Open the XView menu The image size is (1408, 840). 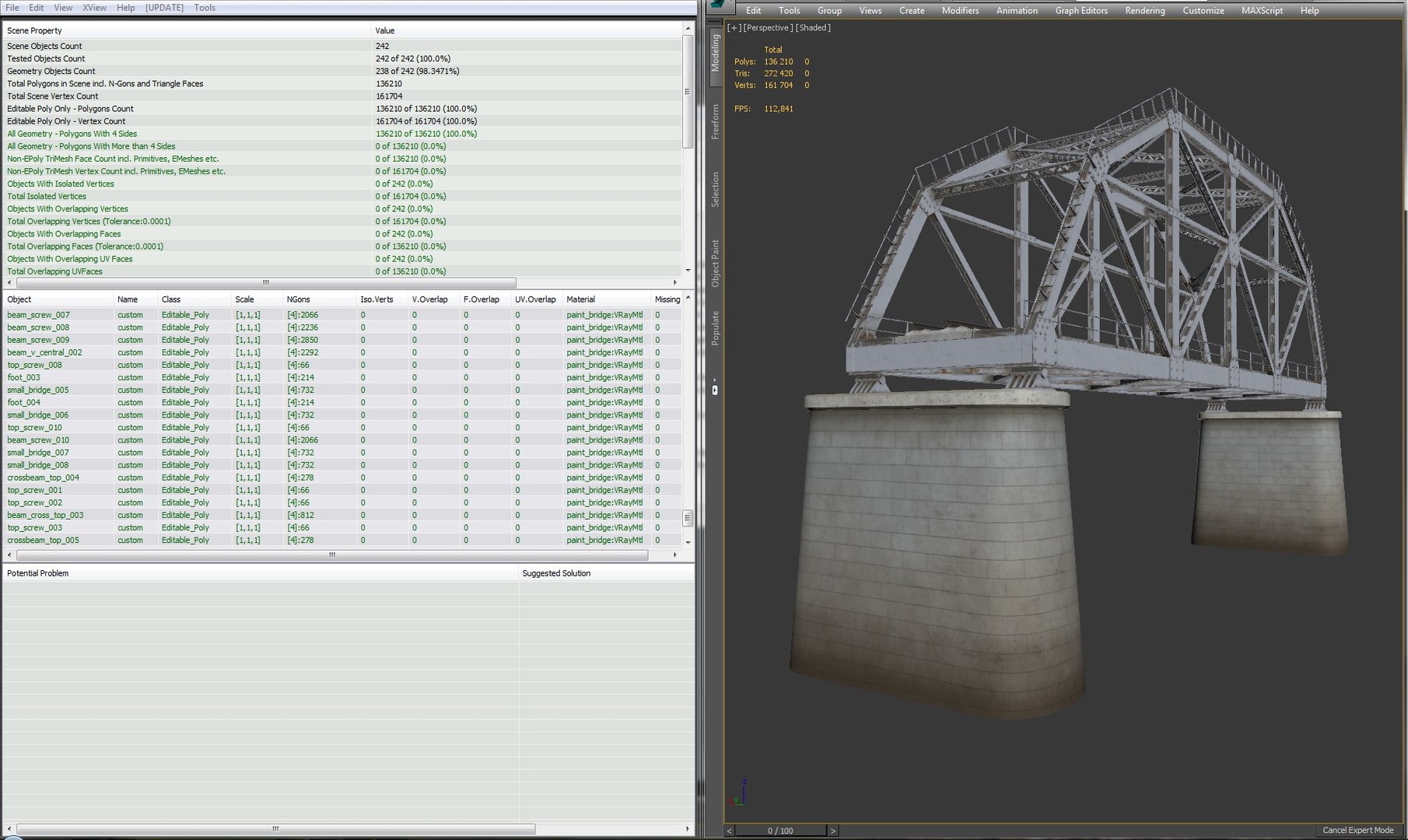coord(94,8)
